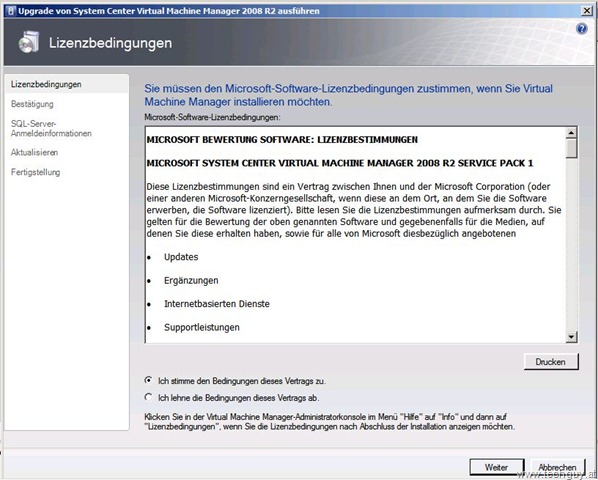598x480 pixels.
Task: Click the 'Klicken Sie in der Virtual Machine Manager-Administratorkonsole' note
Action: pyautogui.click(x=330, y=422)
